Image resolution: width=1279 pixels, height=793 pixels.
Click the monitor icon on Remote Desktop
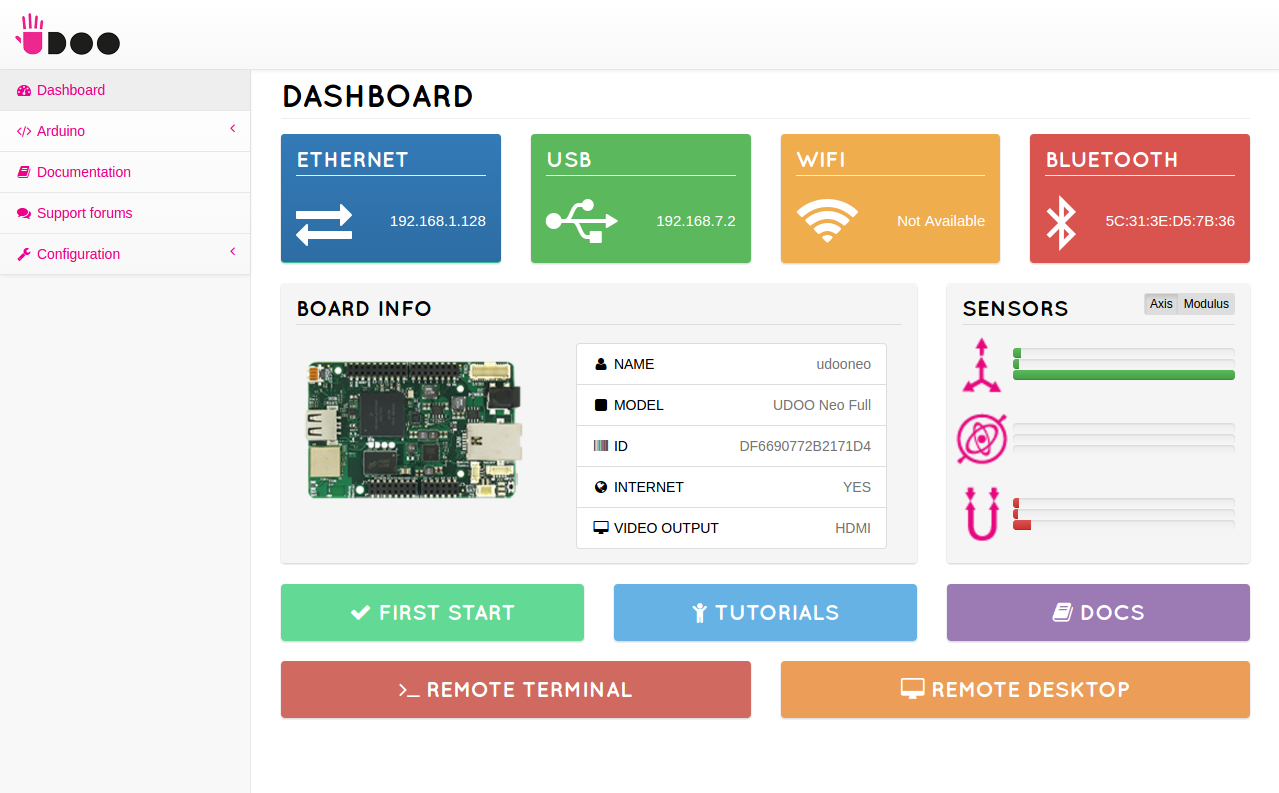click(x=913, y=689)
